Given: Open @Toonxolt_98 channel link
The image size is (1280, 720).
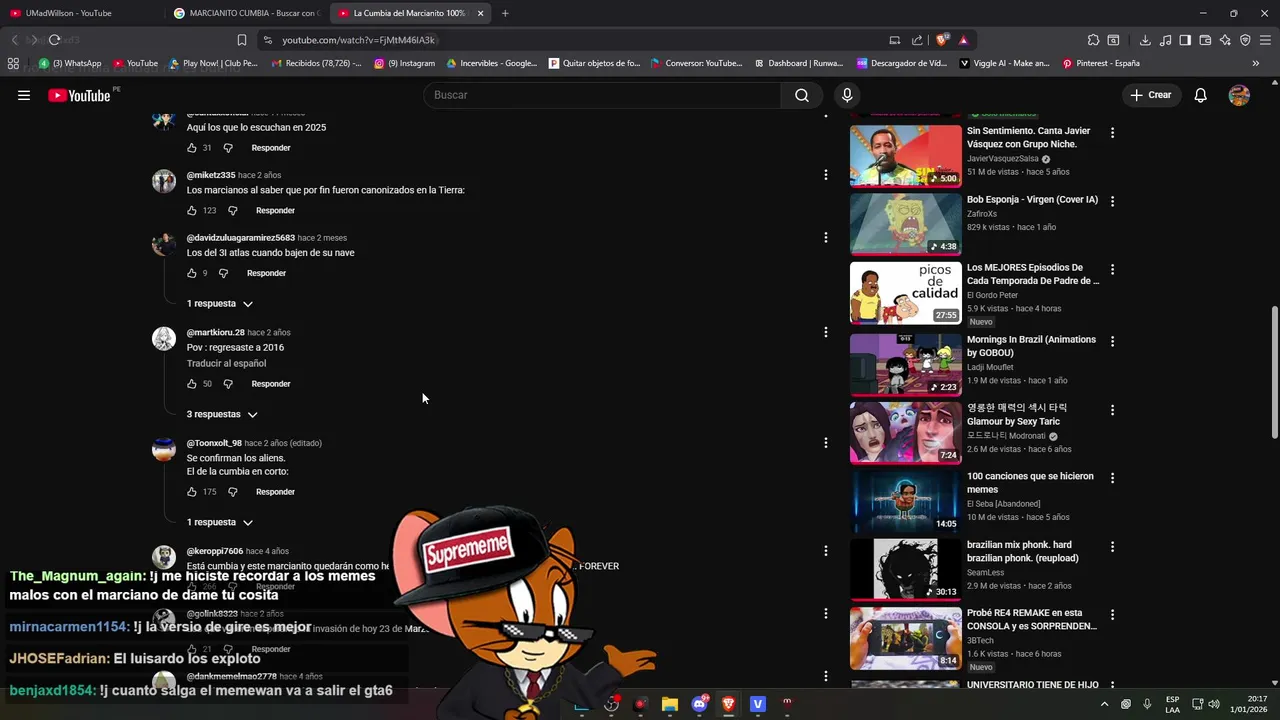Looking at the screenshot, I should pyautogui.click(x=214, y=443).
